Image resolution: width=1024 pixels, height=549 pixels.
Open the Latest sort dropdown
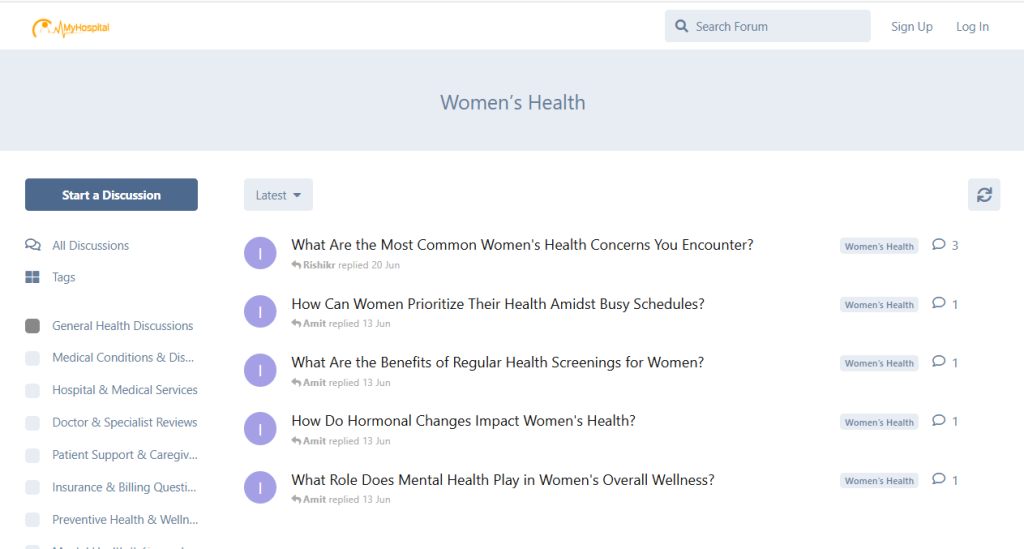click(278, 195)
